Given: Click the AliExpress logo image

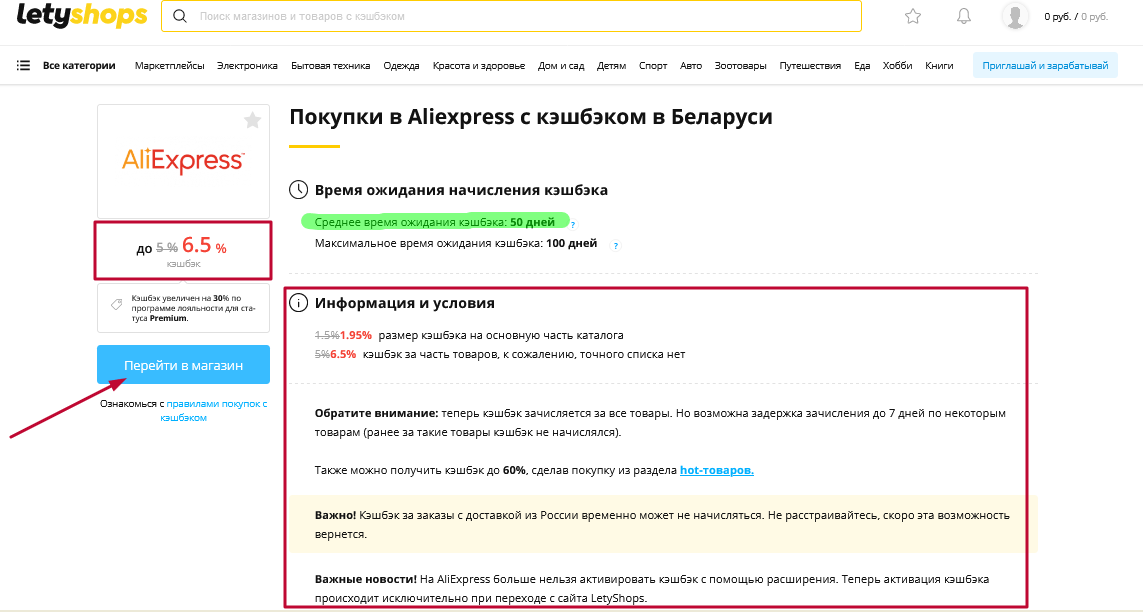Looking at the screenshot, I should coord(183,161).
